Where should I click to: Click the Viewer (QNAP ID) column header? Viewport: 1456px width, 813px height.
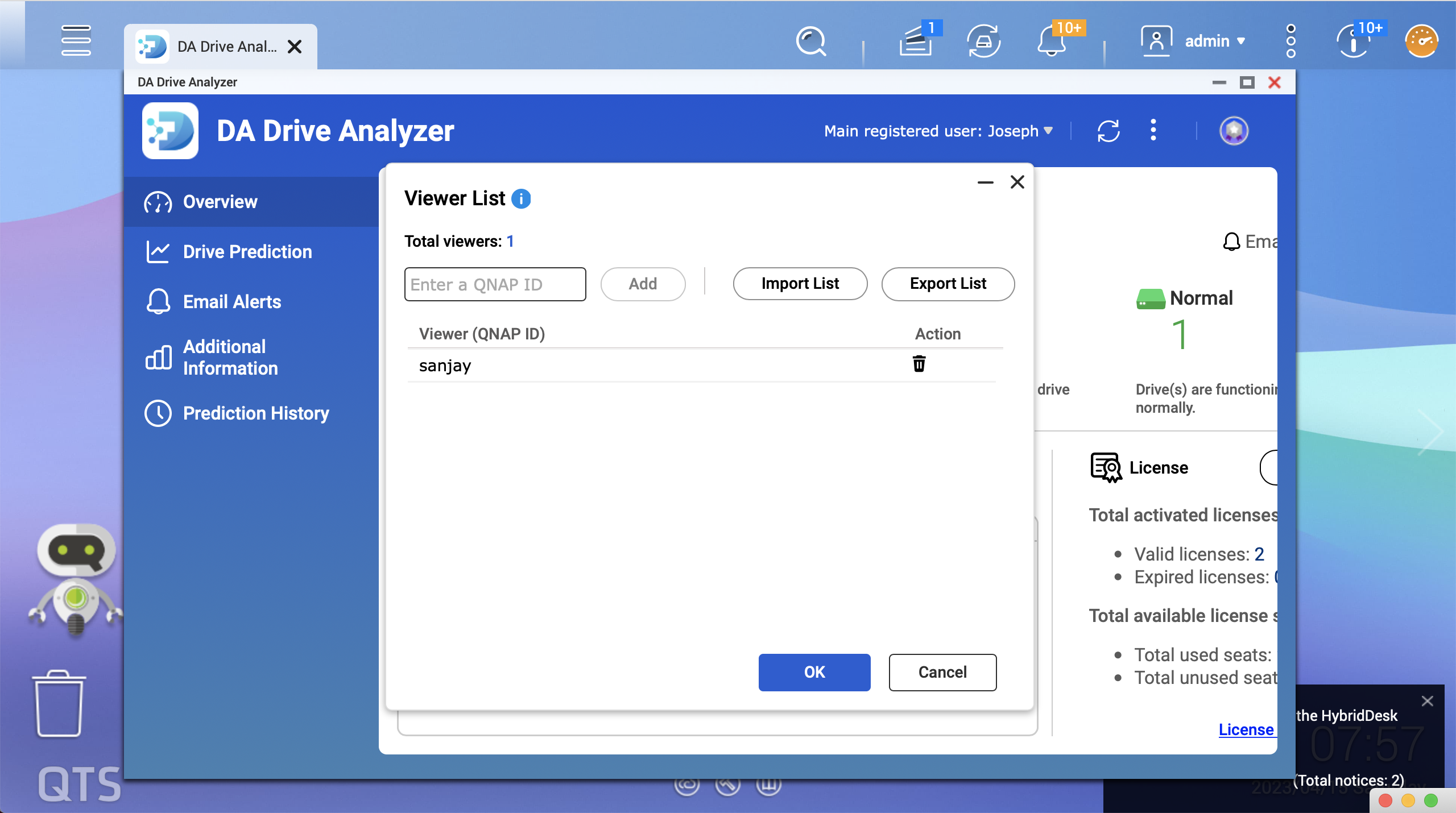482,334
